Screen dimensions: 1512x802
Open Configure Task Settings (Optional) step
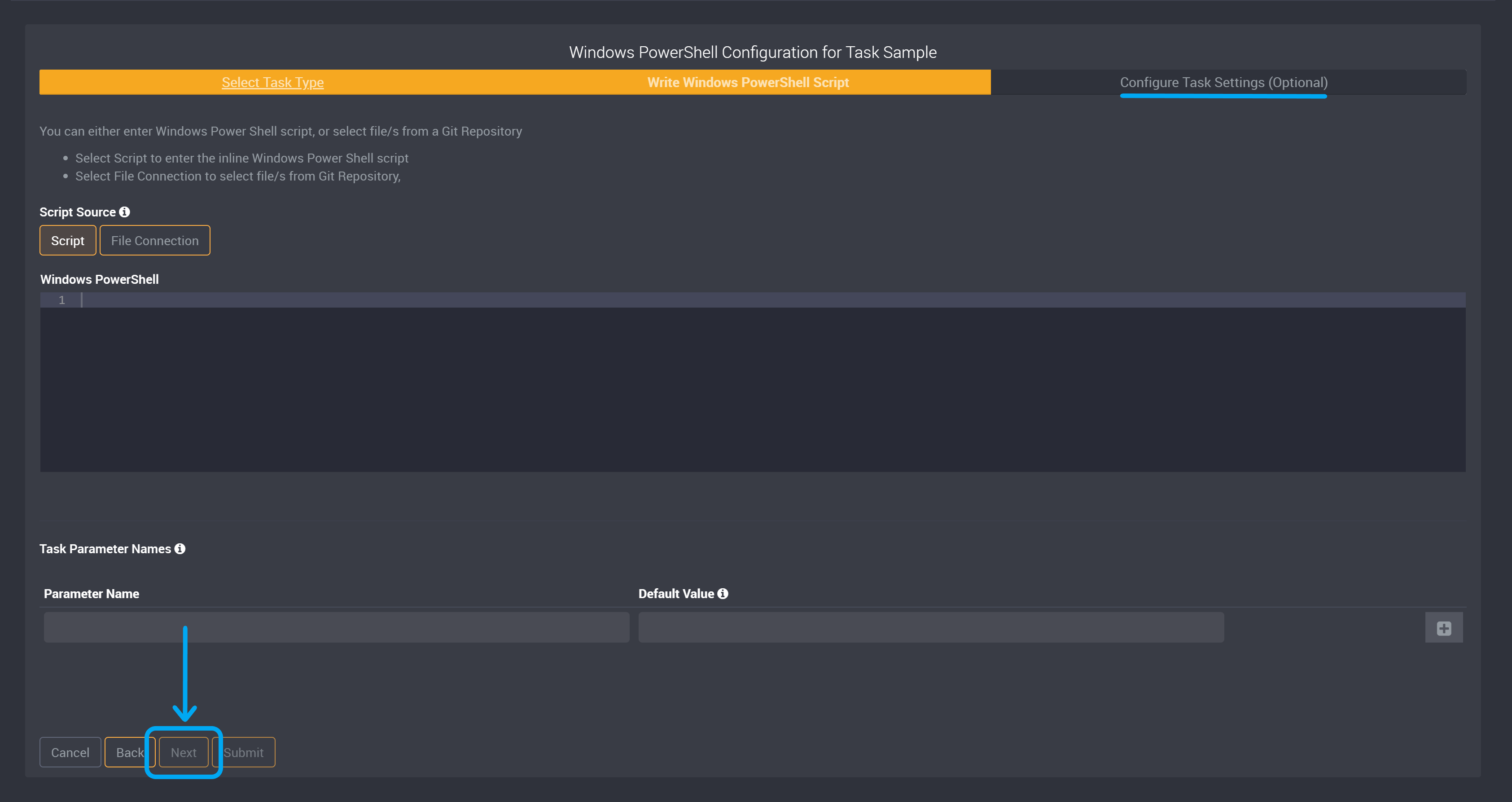pyautogui.click(x=1223, y=82)
